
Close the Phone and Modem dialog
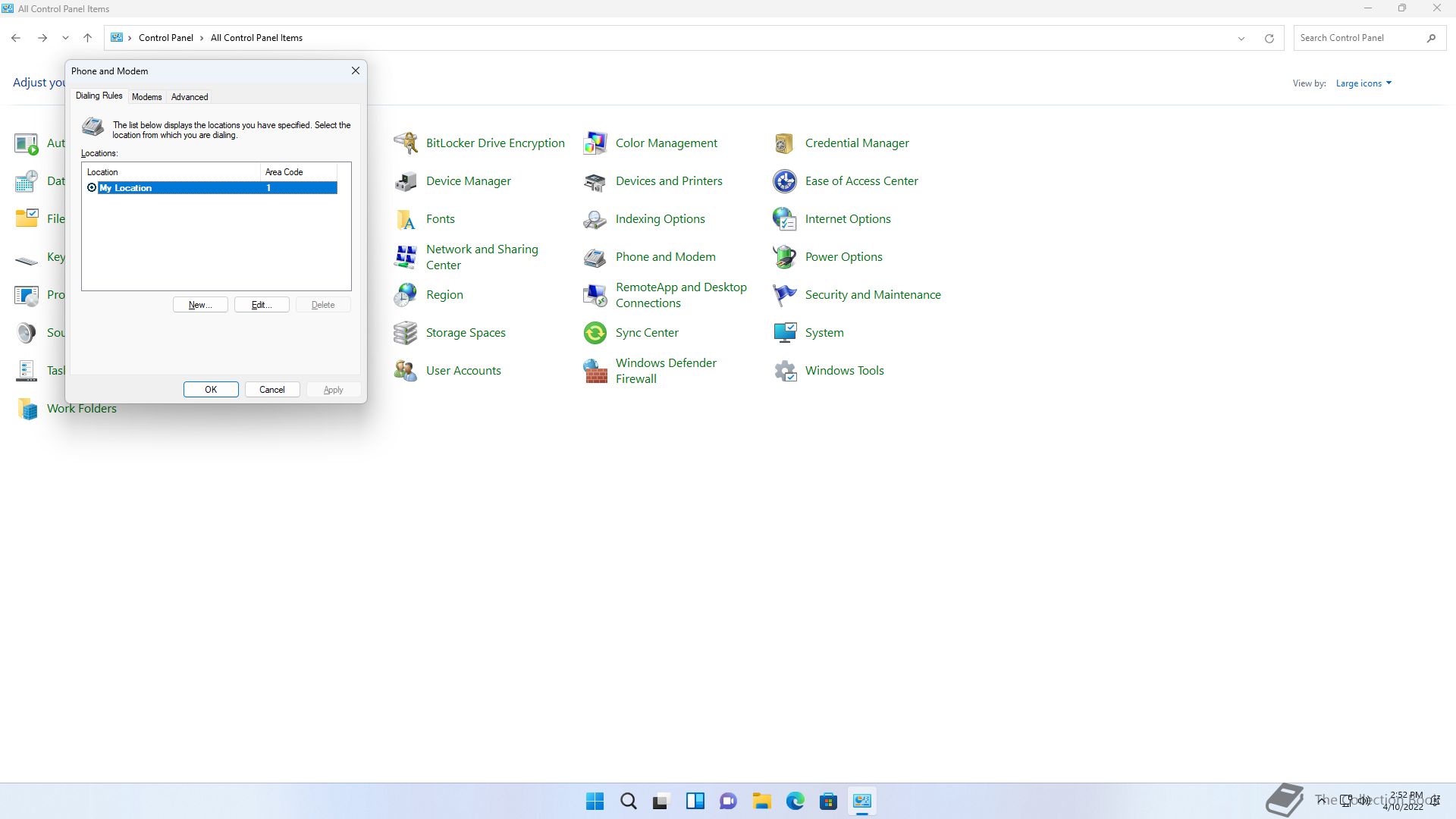click(355, 71)
